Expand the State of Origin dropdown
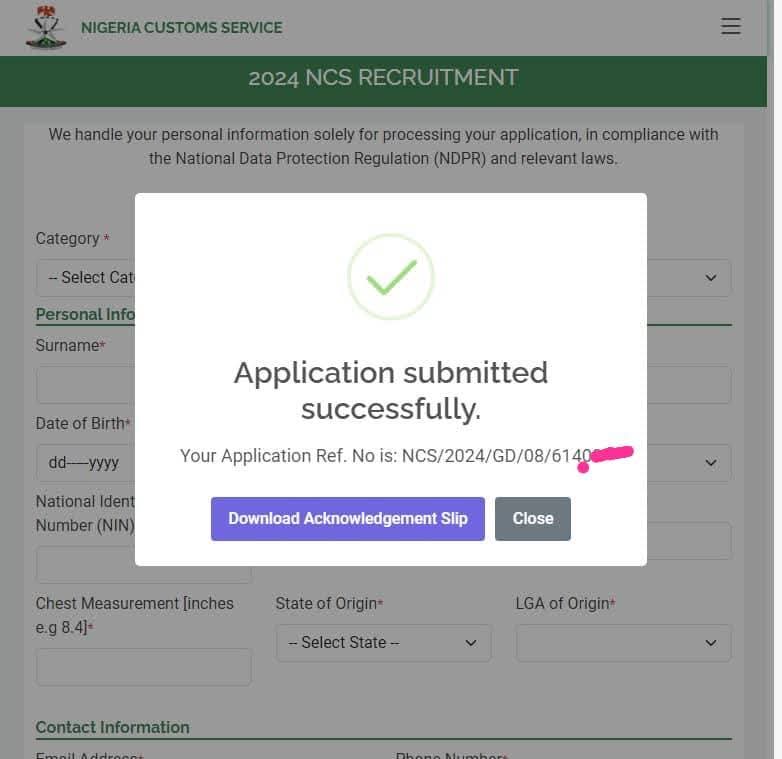782x759 pixels. 383,643
